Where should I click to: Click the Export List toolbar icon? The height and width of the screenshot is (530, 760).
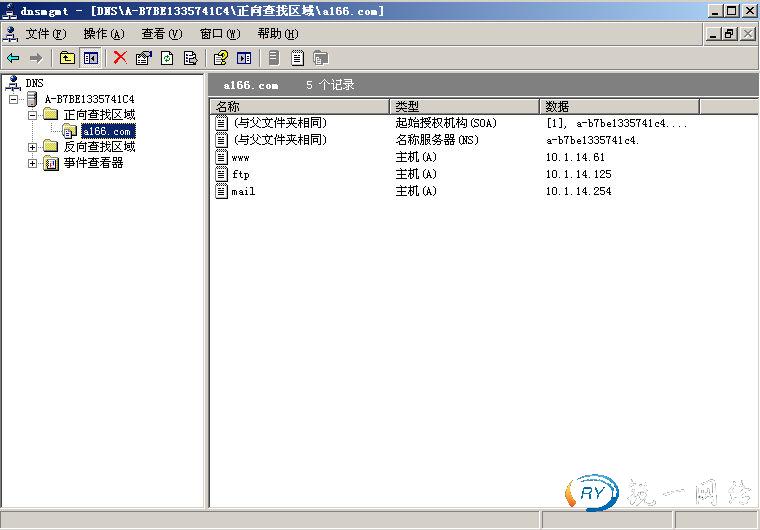coord(190,58)
